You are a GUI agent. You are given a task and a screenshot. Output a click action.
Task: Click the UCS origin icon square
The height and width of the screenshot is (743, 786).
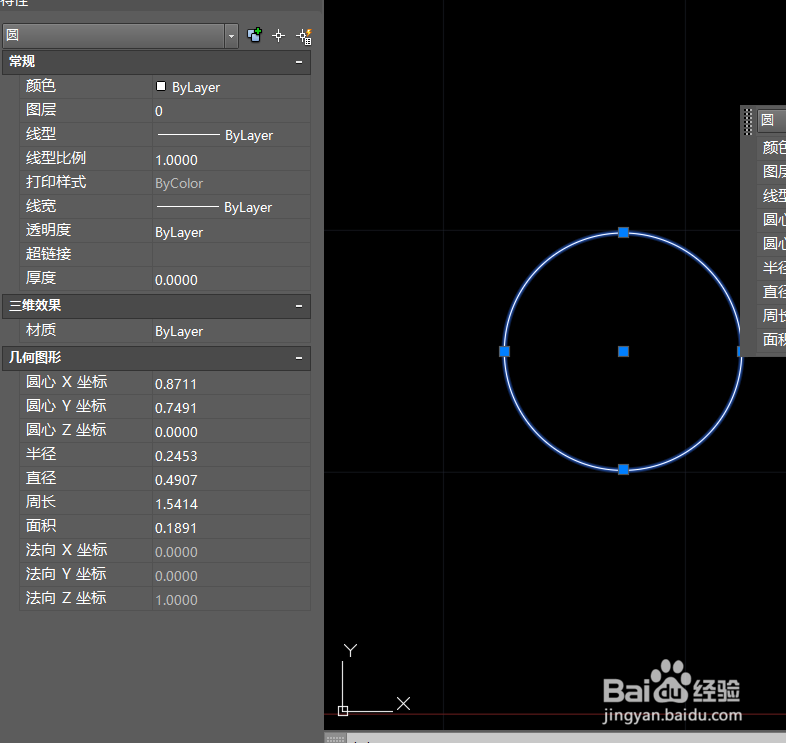coord(343,711)
